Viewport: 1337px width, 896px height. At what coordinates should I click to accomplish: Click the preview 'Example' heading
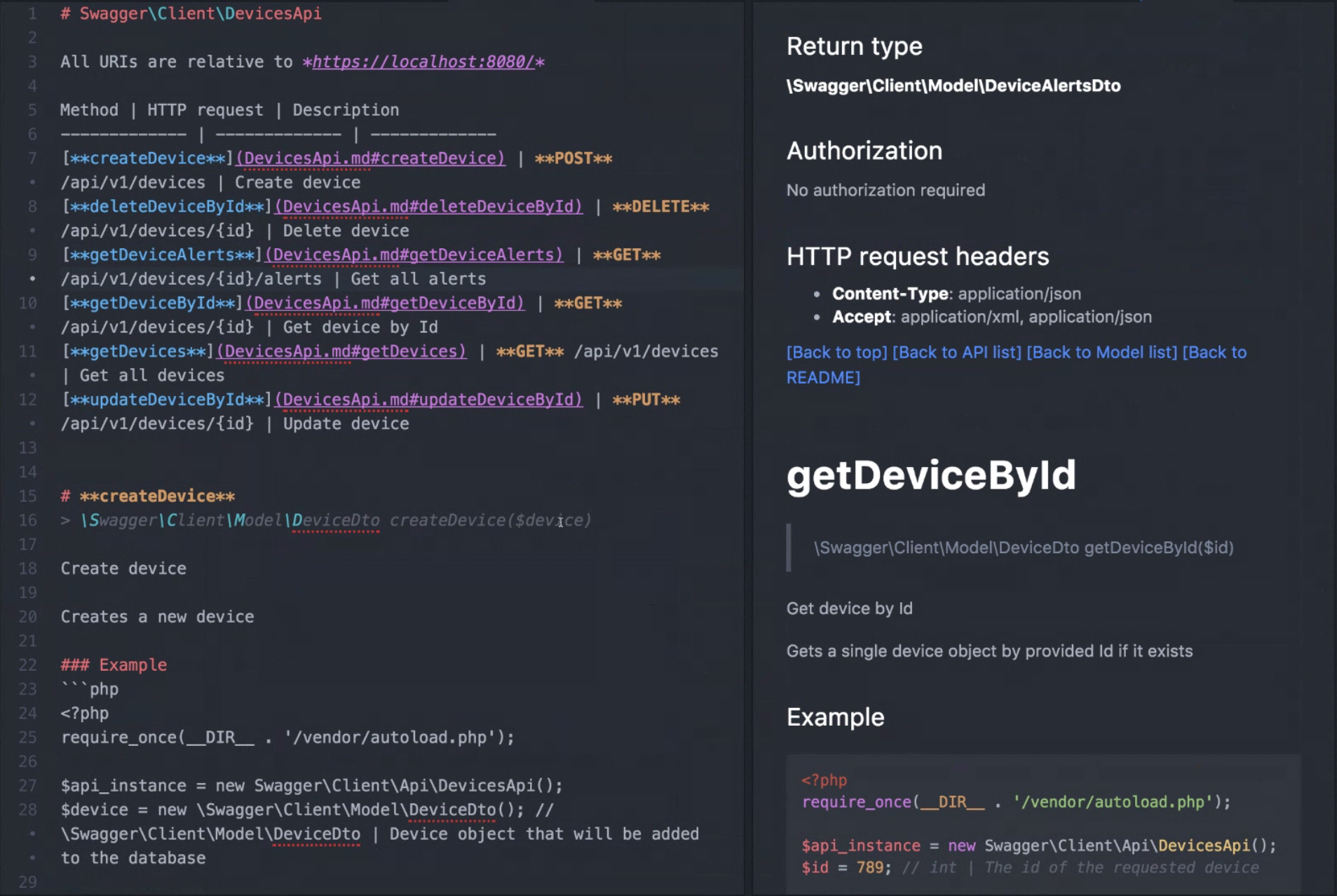pyautogui.click(x=835, y=717)
